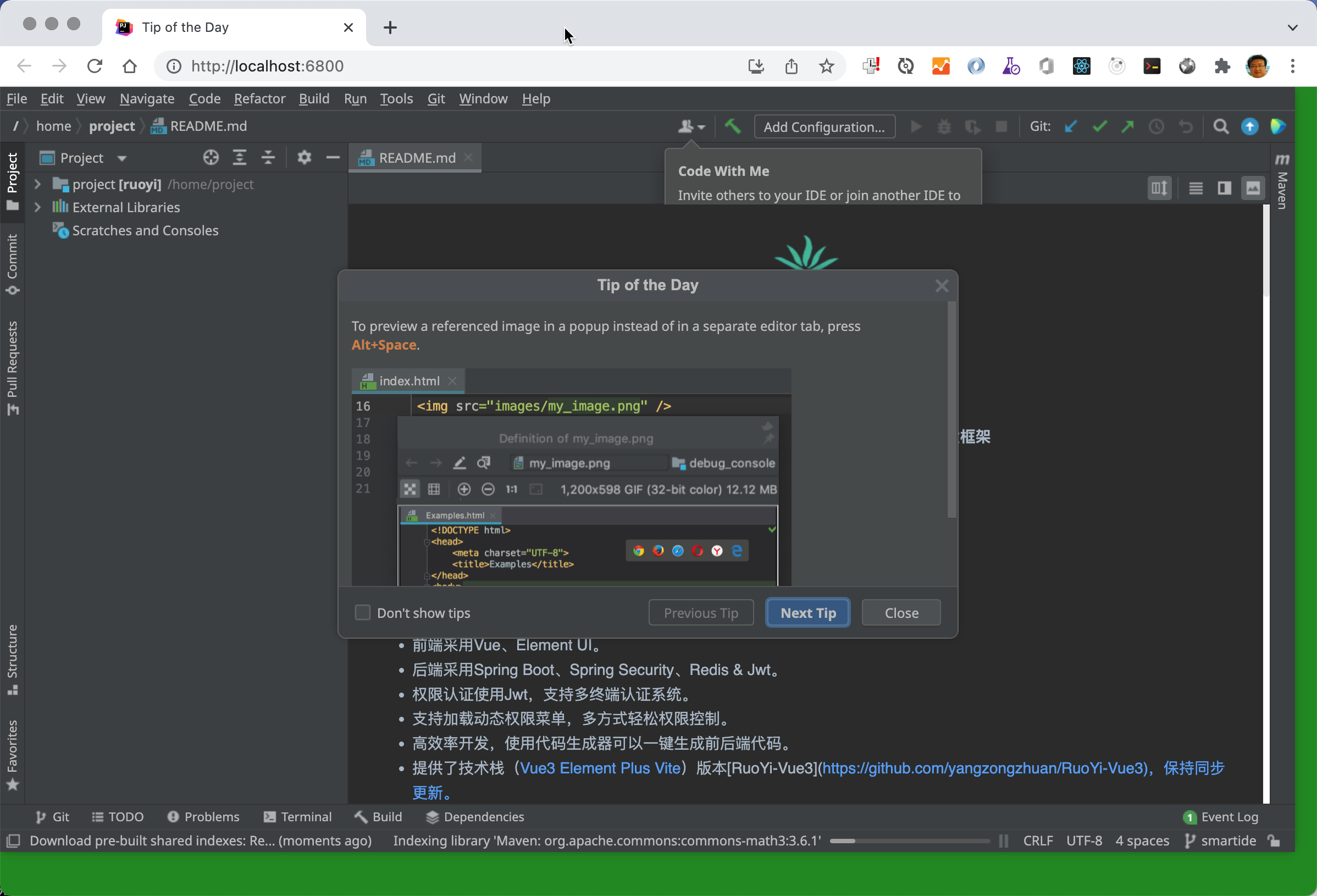Click Collapse All icon in Project panel
Viewport: 1317px width, 896px height.
click(268, 158)
